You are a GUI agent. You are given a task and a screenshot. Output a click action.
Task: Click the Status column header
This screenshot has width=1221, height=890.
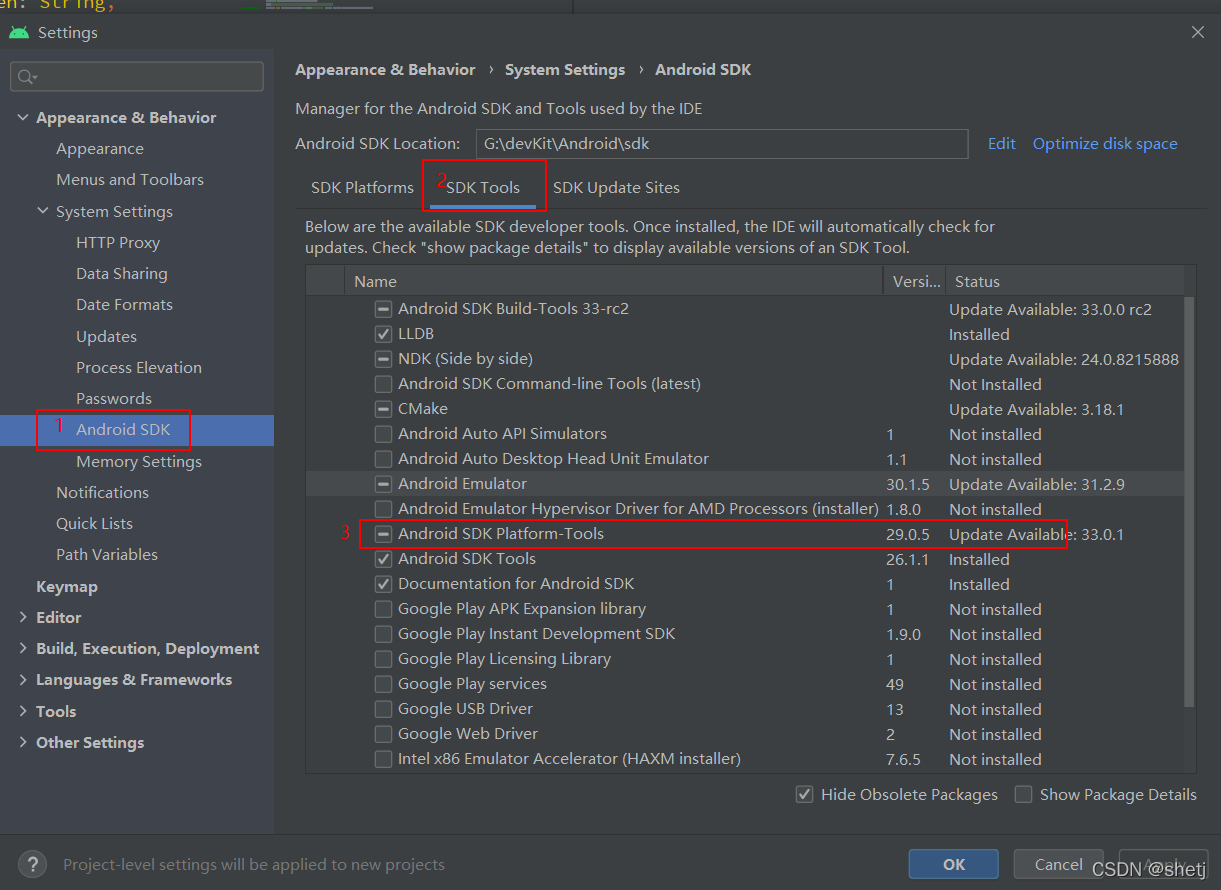(1064, 281)
